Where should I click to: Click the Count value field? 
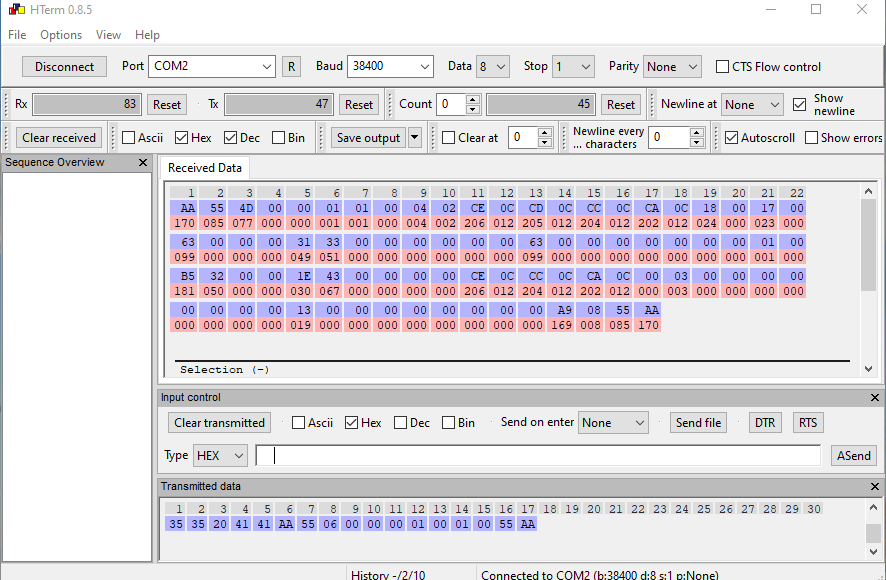click(x=451, y=105)
